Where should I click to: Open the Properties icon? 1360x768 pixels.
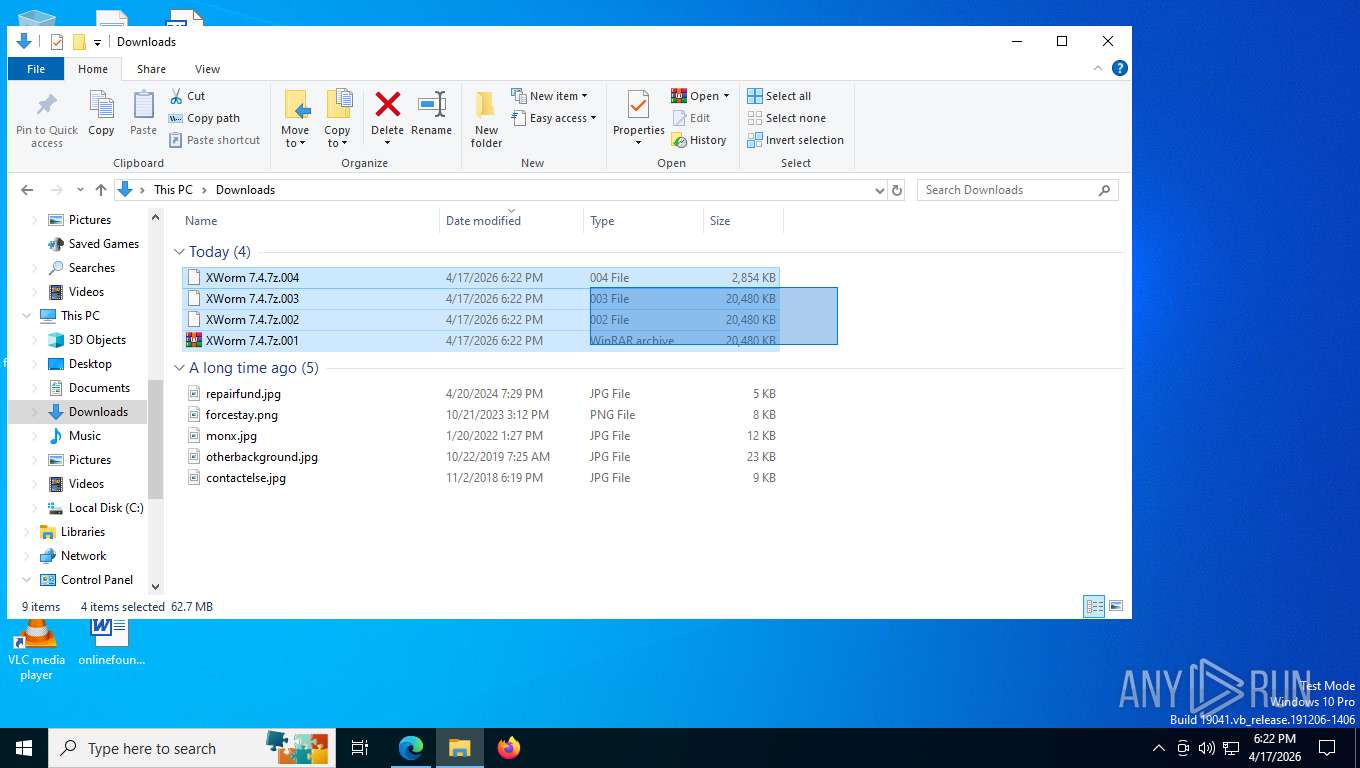639,105
